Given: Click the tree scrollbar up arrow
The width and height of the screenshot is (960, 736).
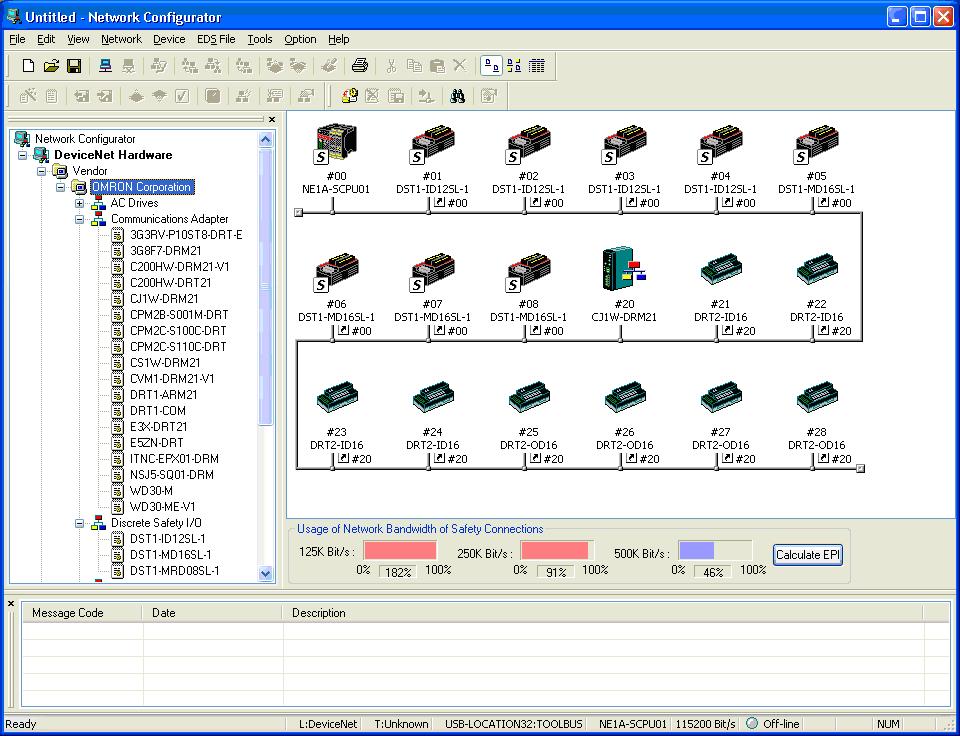Looking at the screenshot, I should pyautogui.click(x=265, y=140).
